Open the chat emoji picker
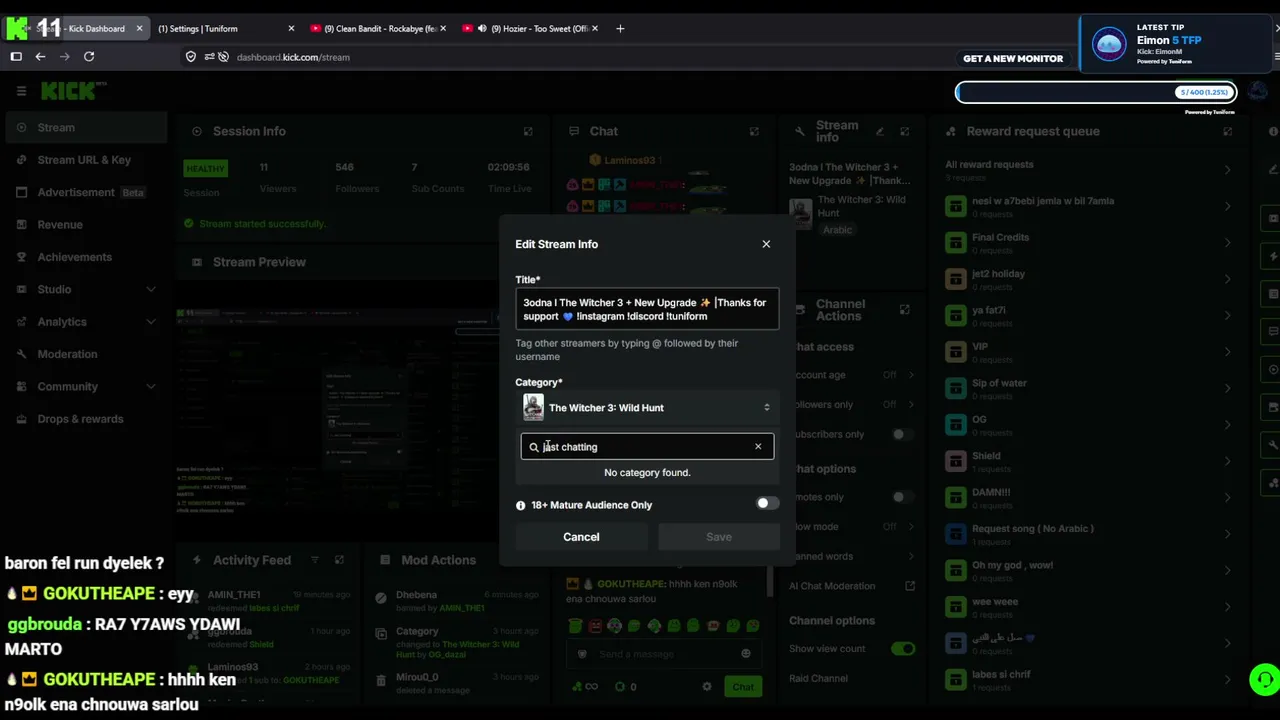The height and width of the screenshot is (720, 1280). (x=745, y=654)
